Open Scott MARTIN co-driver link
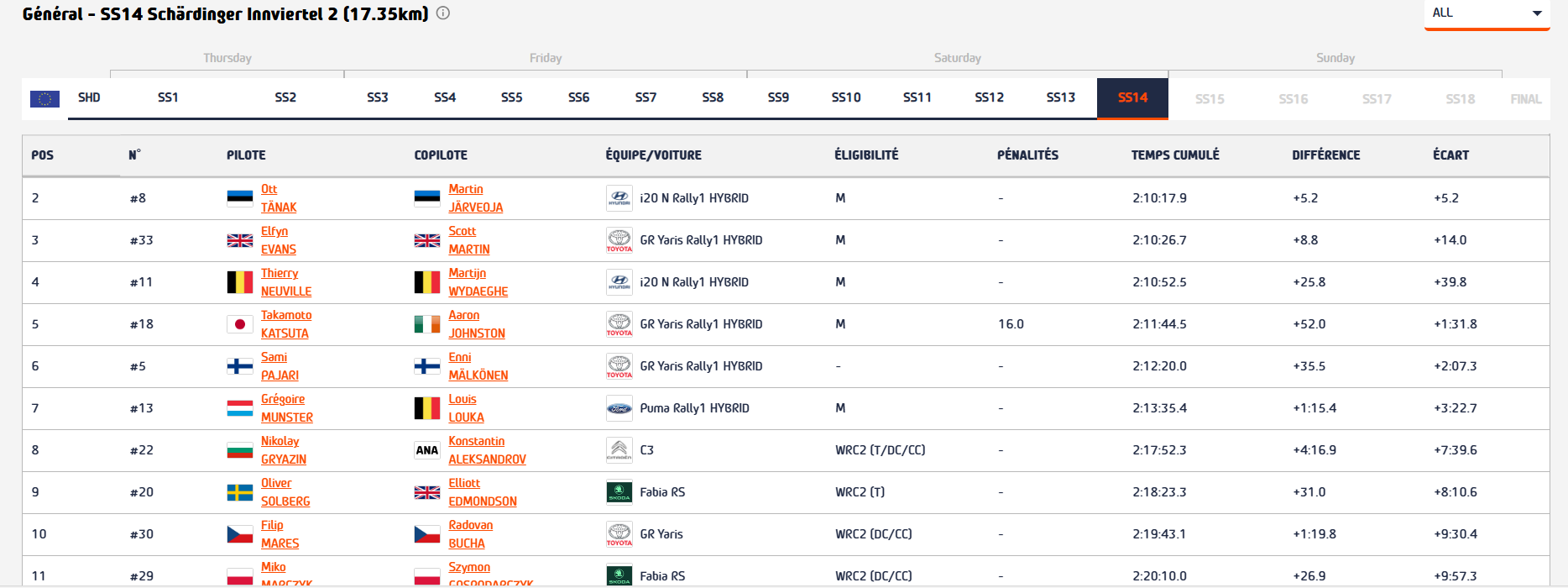1568x588 pixels. tap(469, 240)
